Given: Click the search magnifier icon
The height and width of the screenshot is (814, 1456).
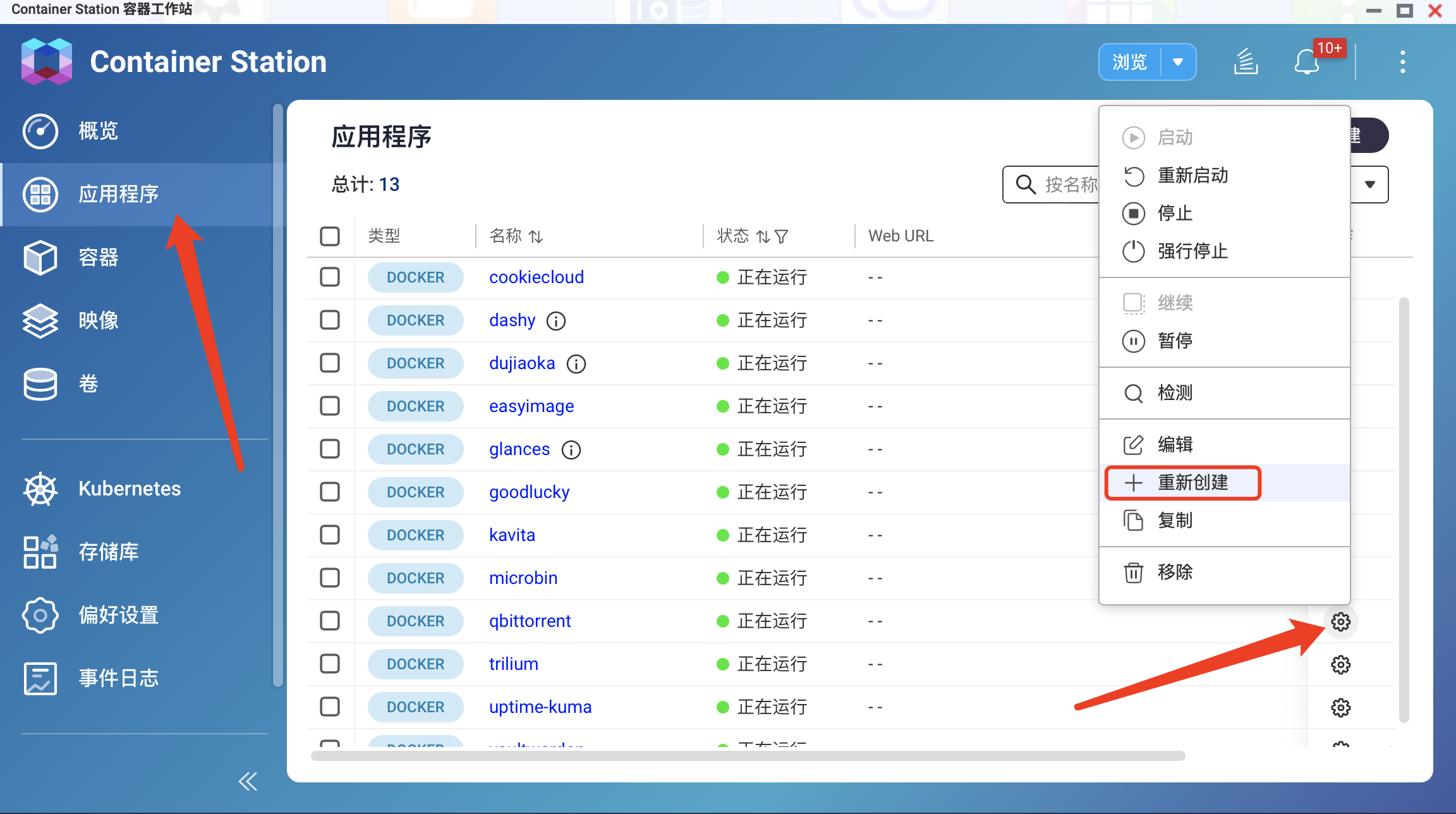Looking at the screenshot, I should [x=1025, y=185].
